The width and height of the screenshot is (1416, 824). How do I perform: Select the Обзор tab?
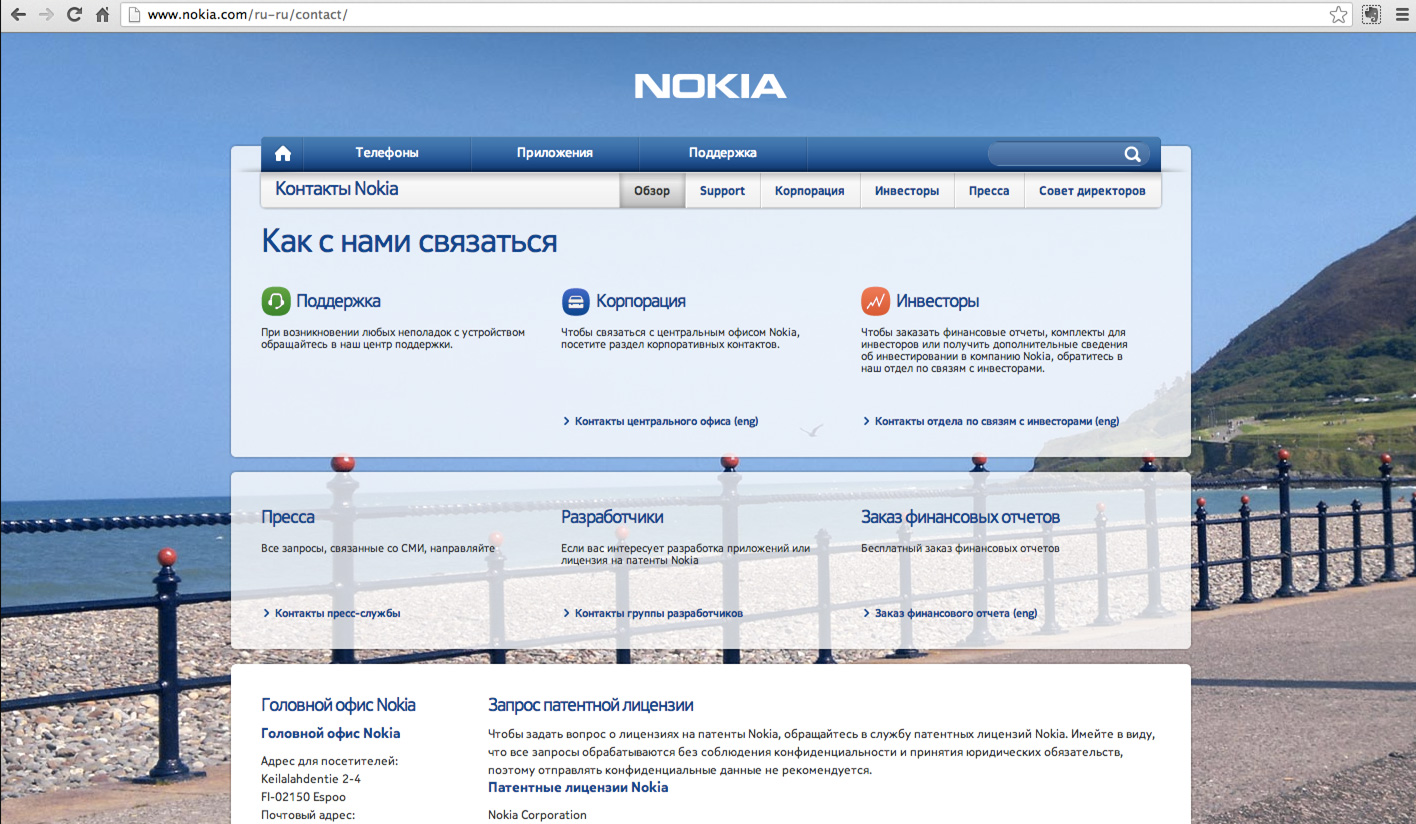652,191
